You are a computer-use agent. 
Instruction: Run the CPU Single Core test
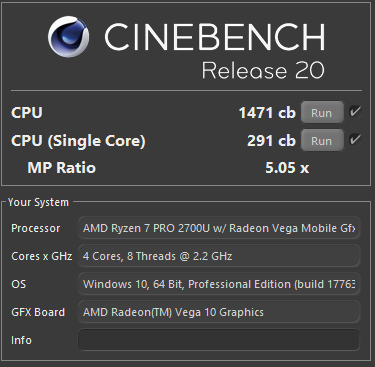[322, 141]
